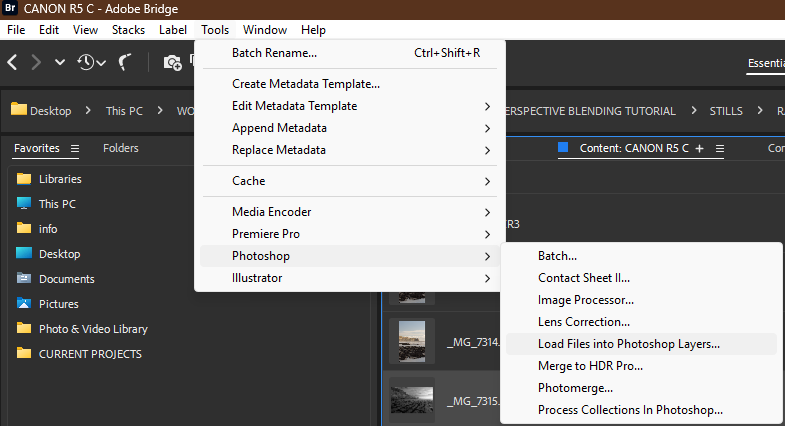Go forward with the right arrow
785x426 pixels.
[x=36, y=63]
